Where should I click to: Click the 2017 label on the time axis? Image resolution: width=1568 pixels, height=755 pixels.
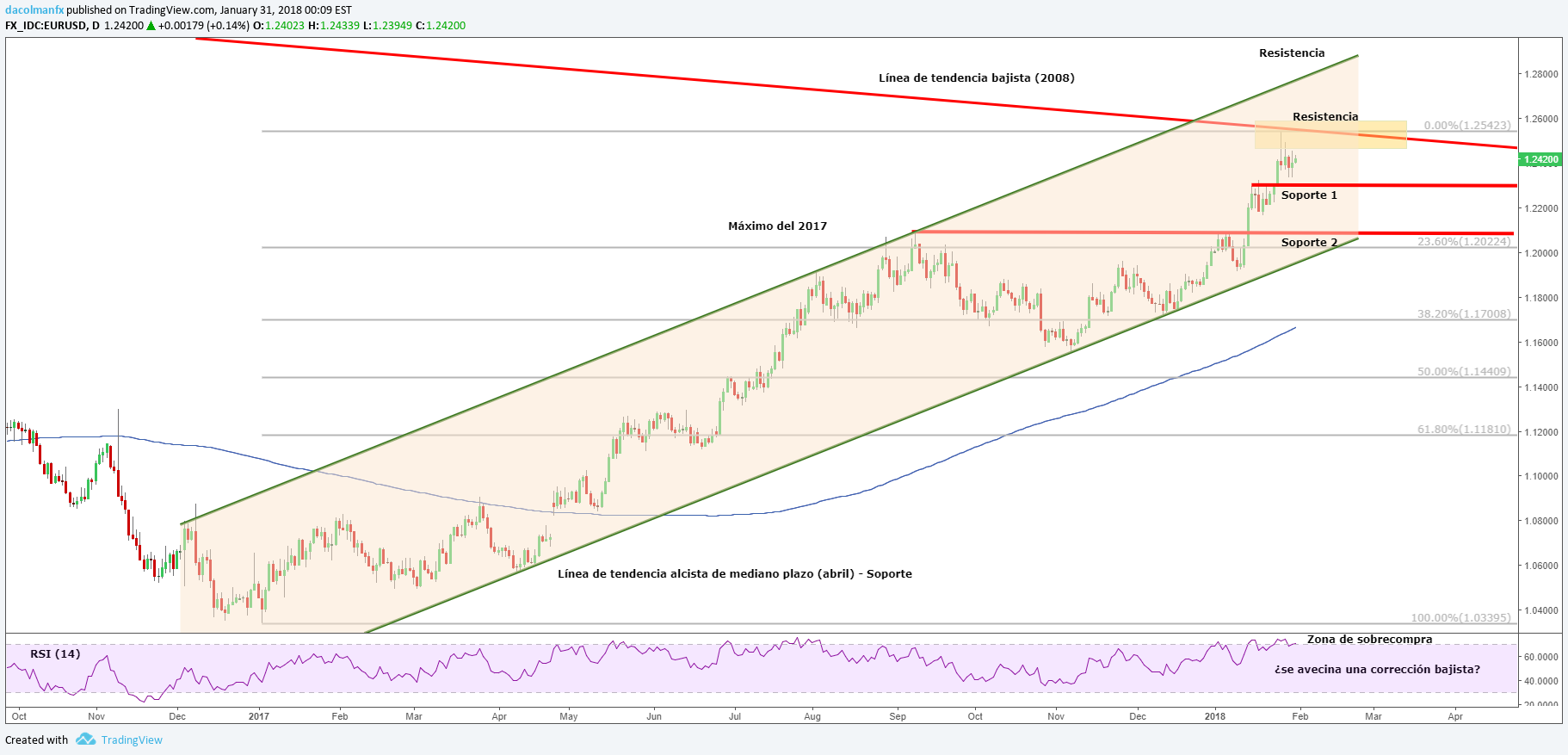click(259, 716)
